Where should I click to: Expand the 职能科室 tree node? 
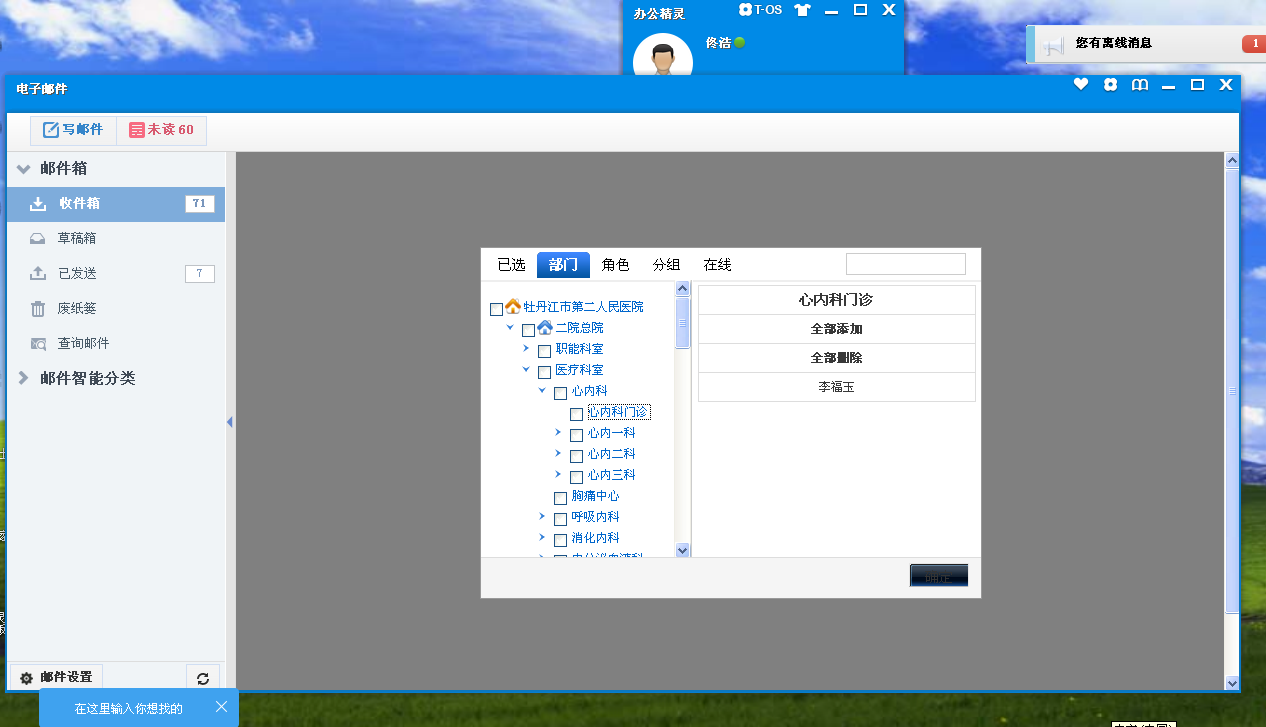click(x=526, y=349)
